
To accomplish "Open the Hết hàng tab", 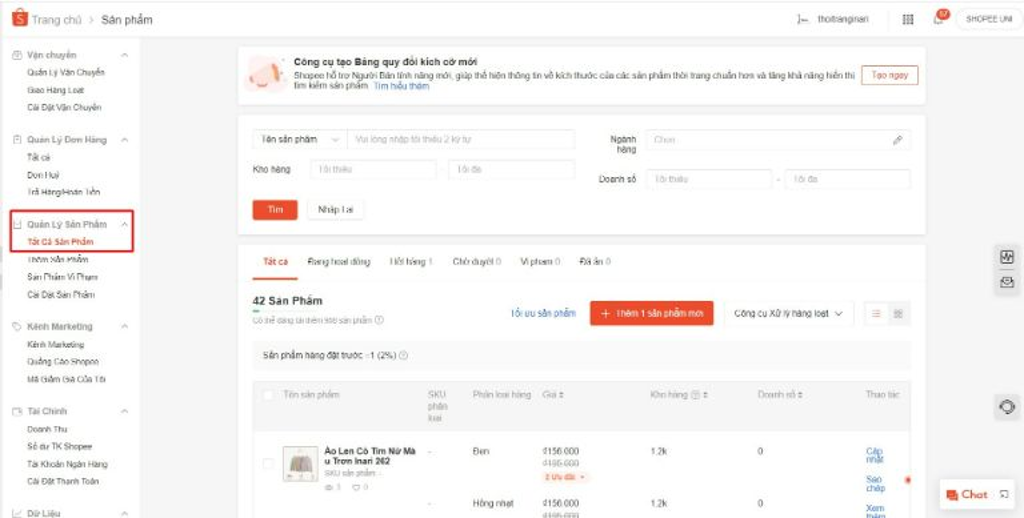I will click(411, 262).
